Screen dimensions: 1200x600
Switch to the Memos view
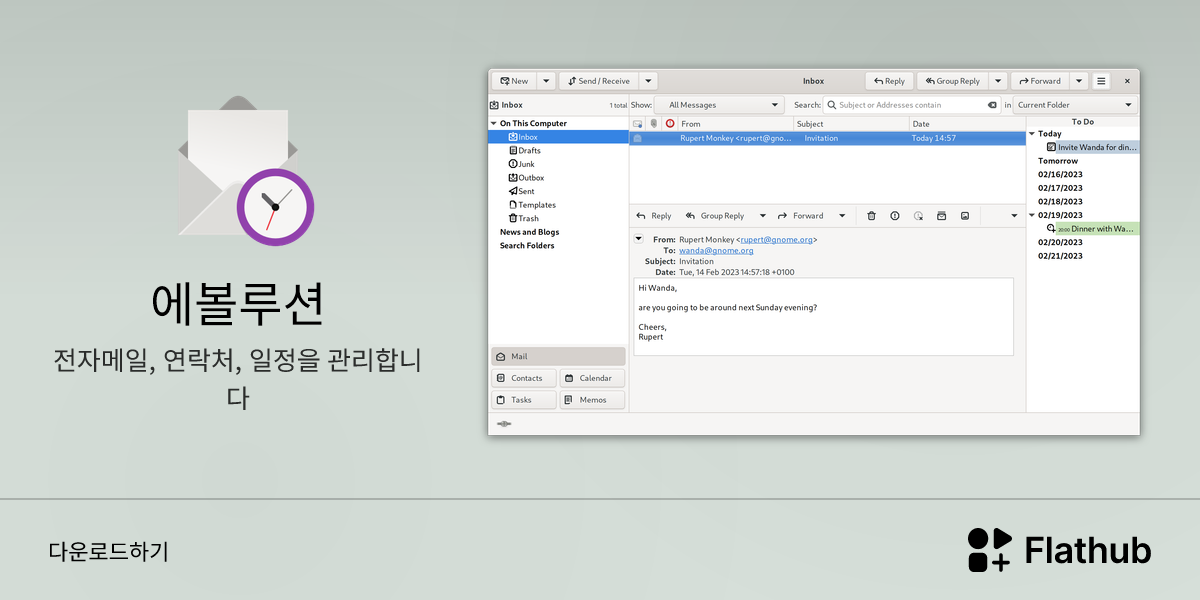(x=592, y=400)
